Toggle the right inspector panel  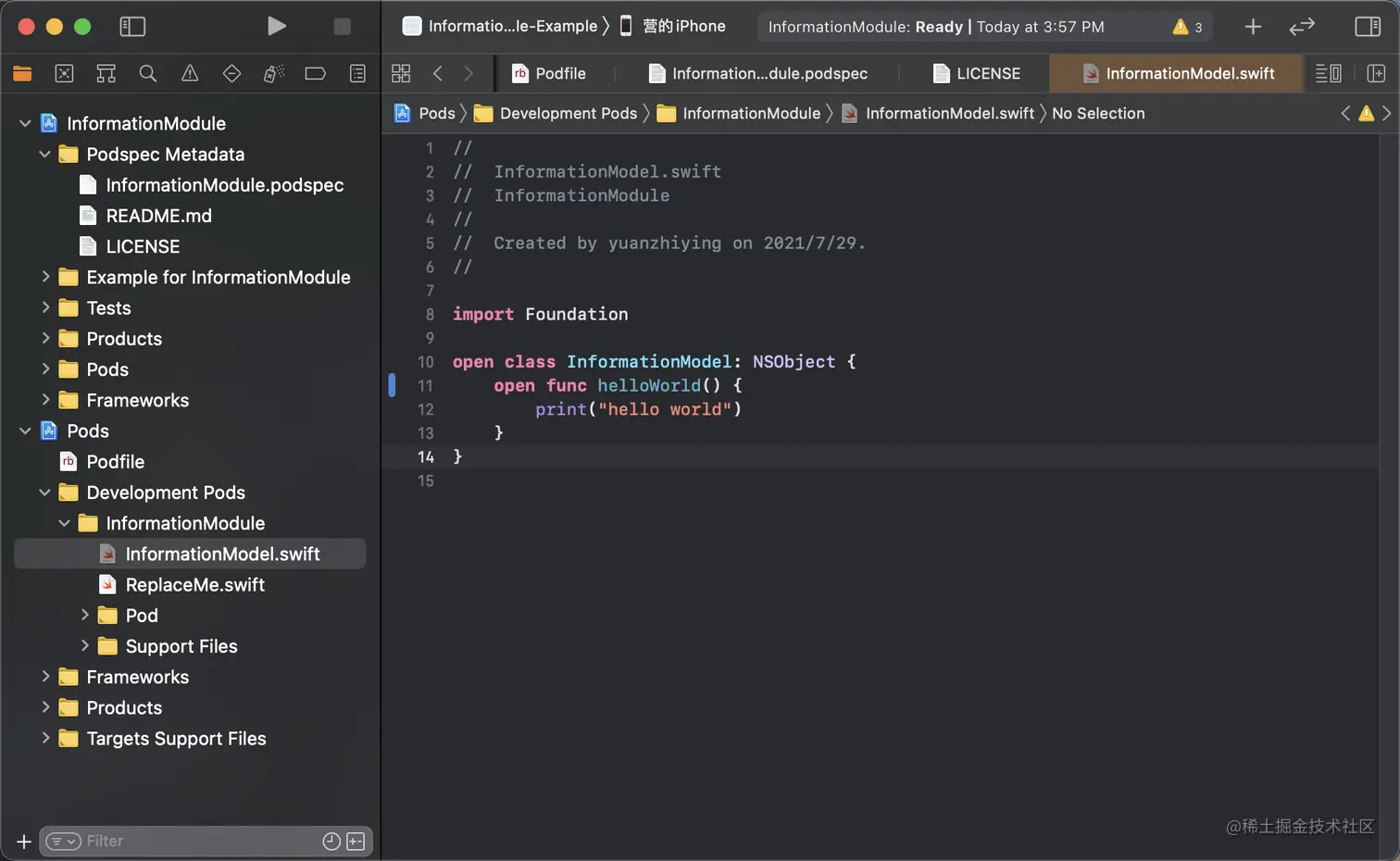coord(1368,27)
